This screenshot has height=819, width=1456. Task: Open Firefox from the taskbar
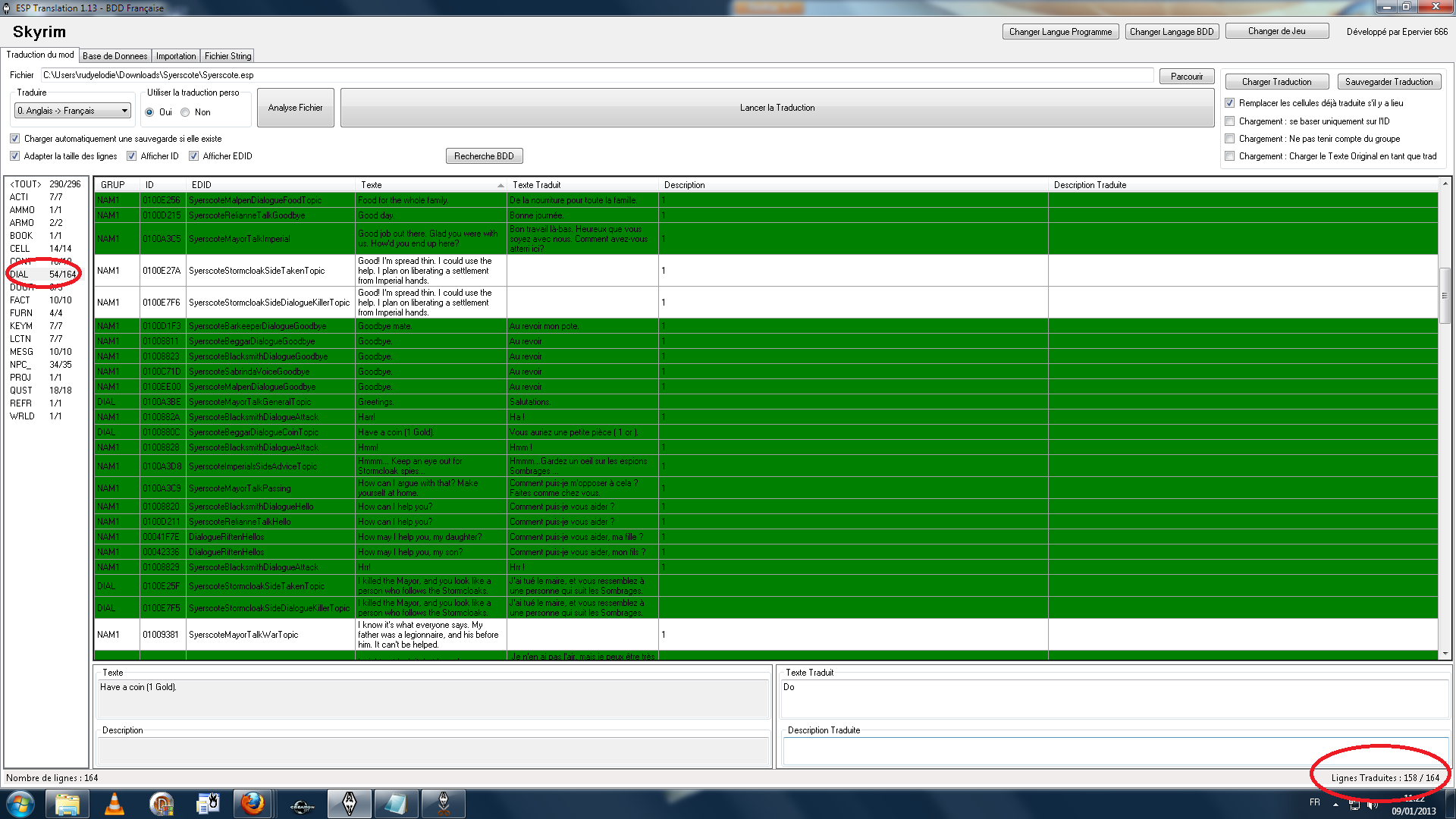click(x=253, y=804)
